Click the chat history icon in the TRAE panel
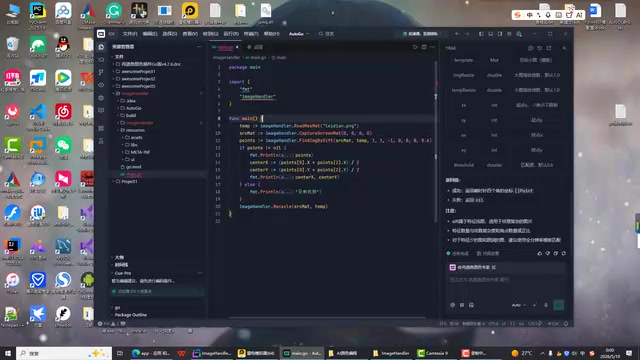This screenshot has height=360, width=640. pos(540,48)
